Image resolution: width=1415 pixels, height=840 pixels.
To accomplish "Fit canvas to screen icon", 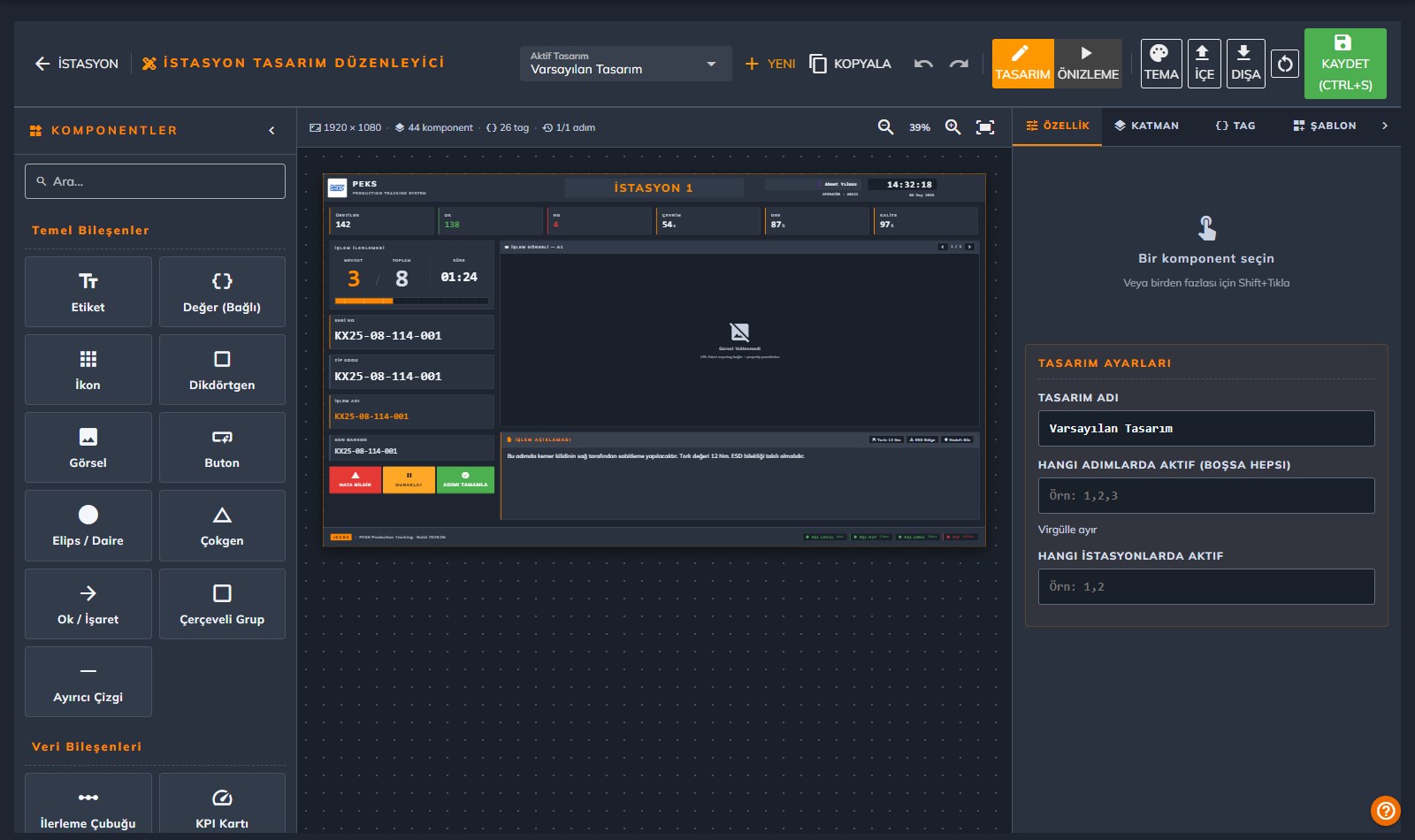I will tap(985, 127).
